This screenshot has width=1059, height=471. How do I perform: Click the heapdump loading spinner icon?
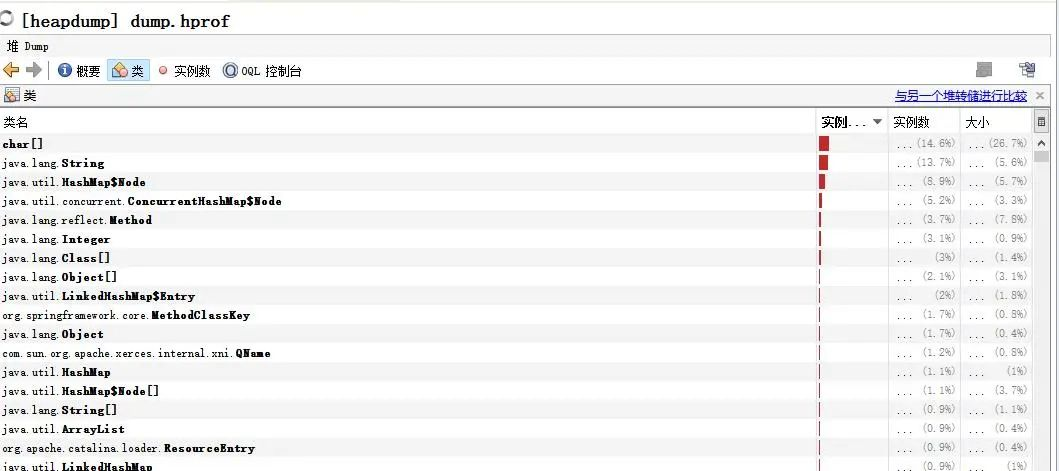click(x=6, y=18)
